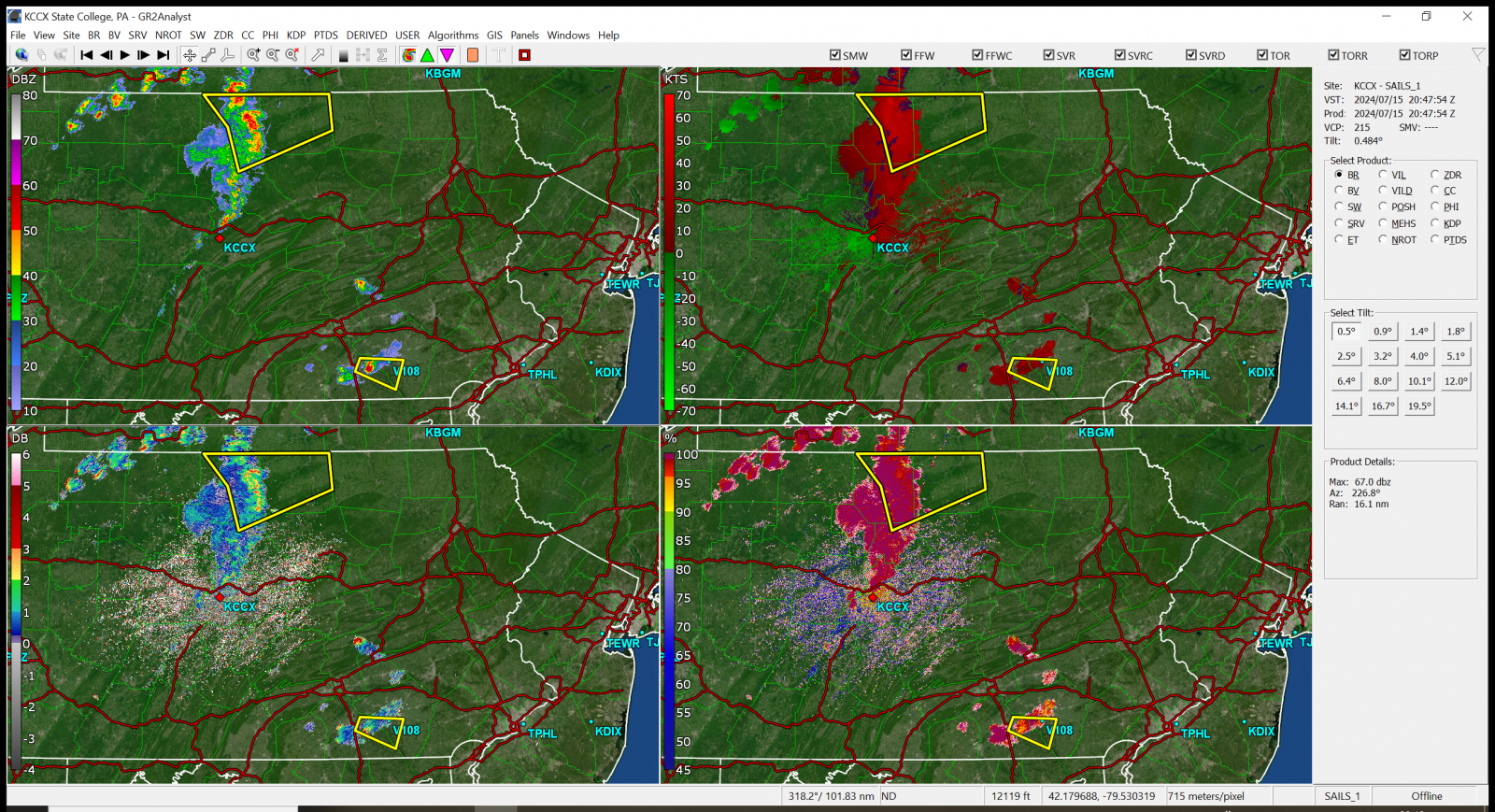Open the DERIVED menu
The width and height of the screenshot is (1495, 812).
[x=366, y=36]
